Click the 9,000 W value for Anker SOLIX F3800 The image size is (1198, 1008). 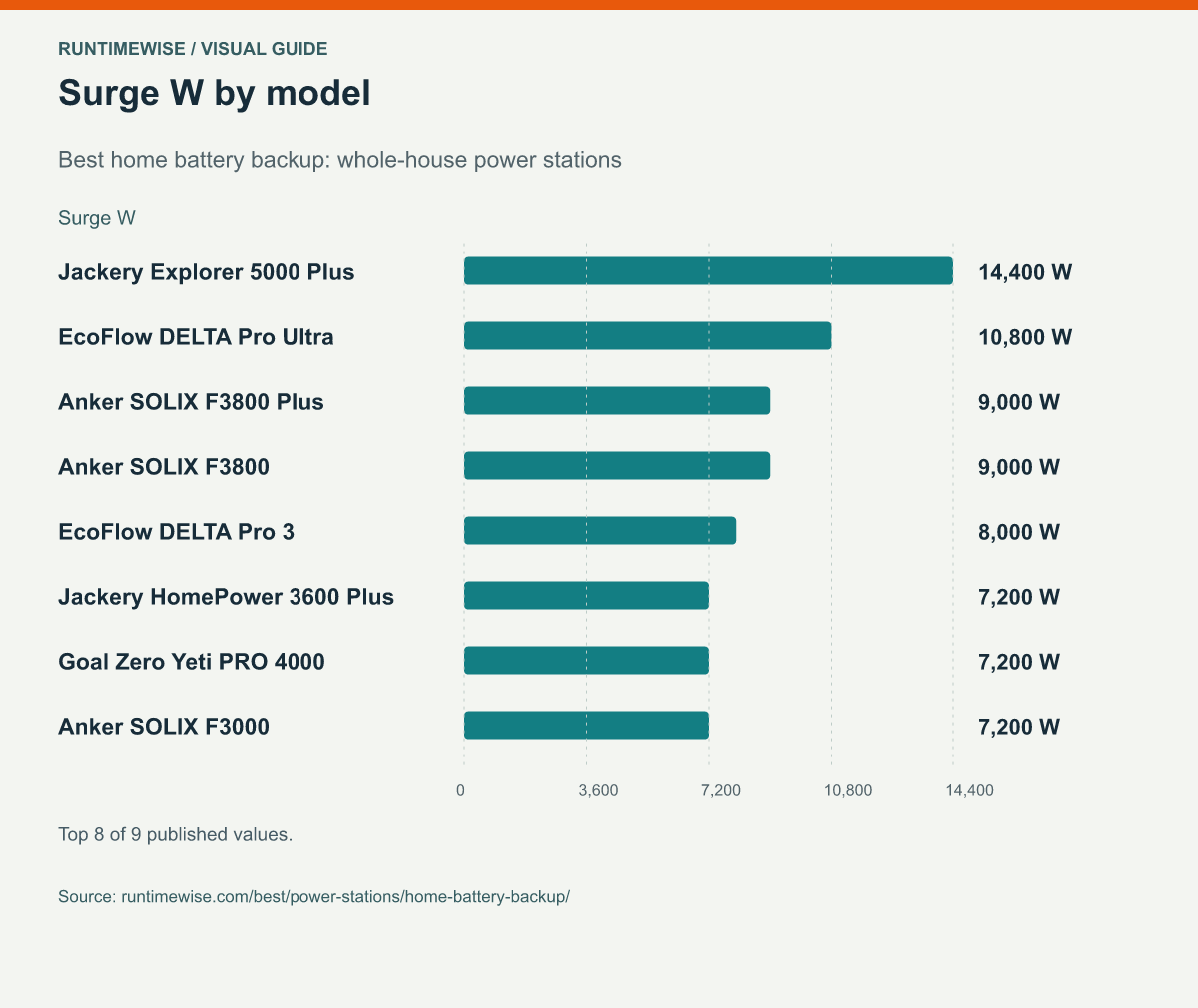coord(1019,467)
